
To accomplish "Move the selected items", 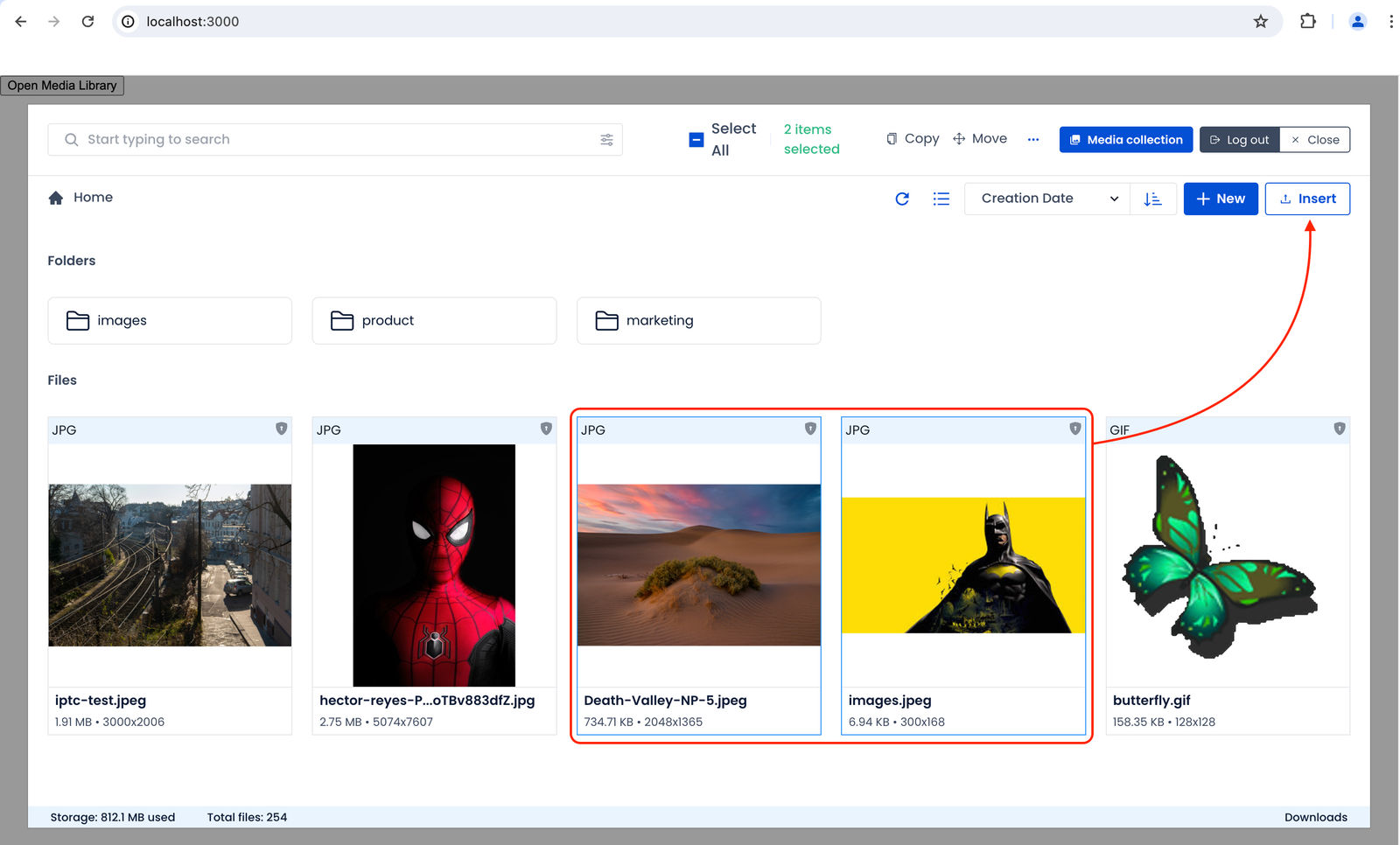I will pos(980,139).
